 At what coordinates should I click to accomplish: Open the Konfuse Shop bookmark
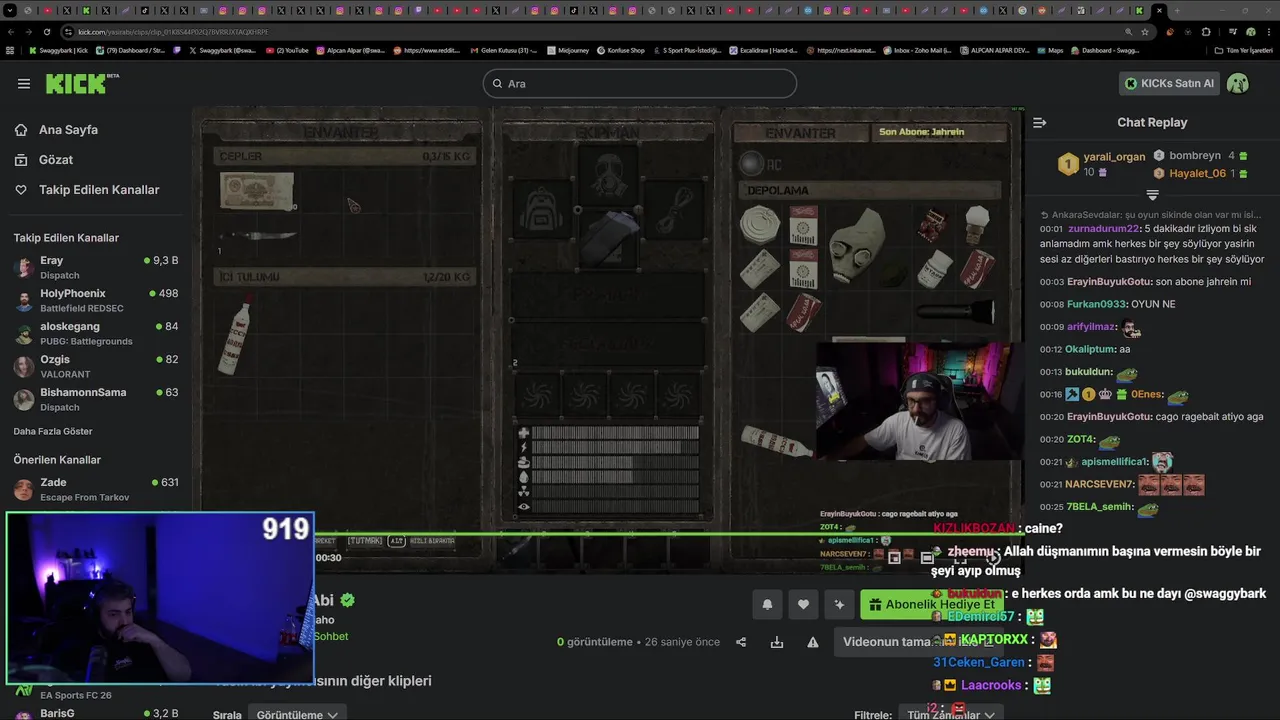click(x=621, y=50)
